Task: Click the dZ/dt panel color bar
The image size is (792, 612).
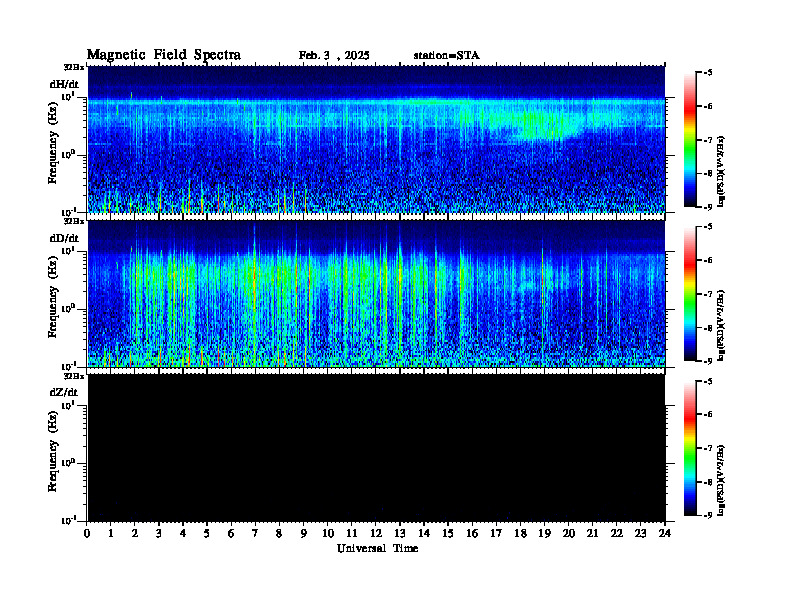Action: [690, 448]
